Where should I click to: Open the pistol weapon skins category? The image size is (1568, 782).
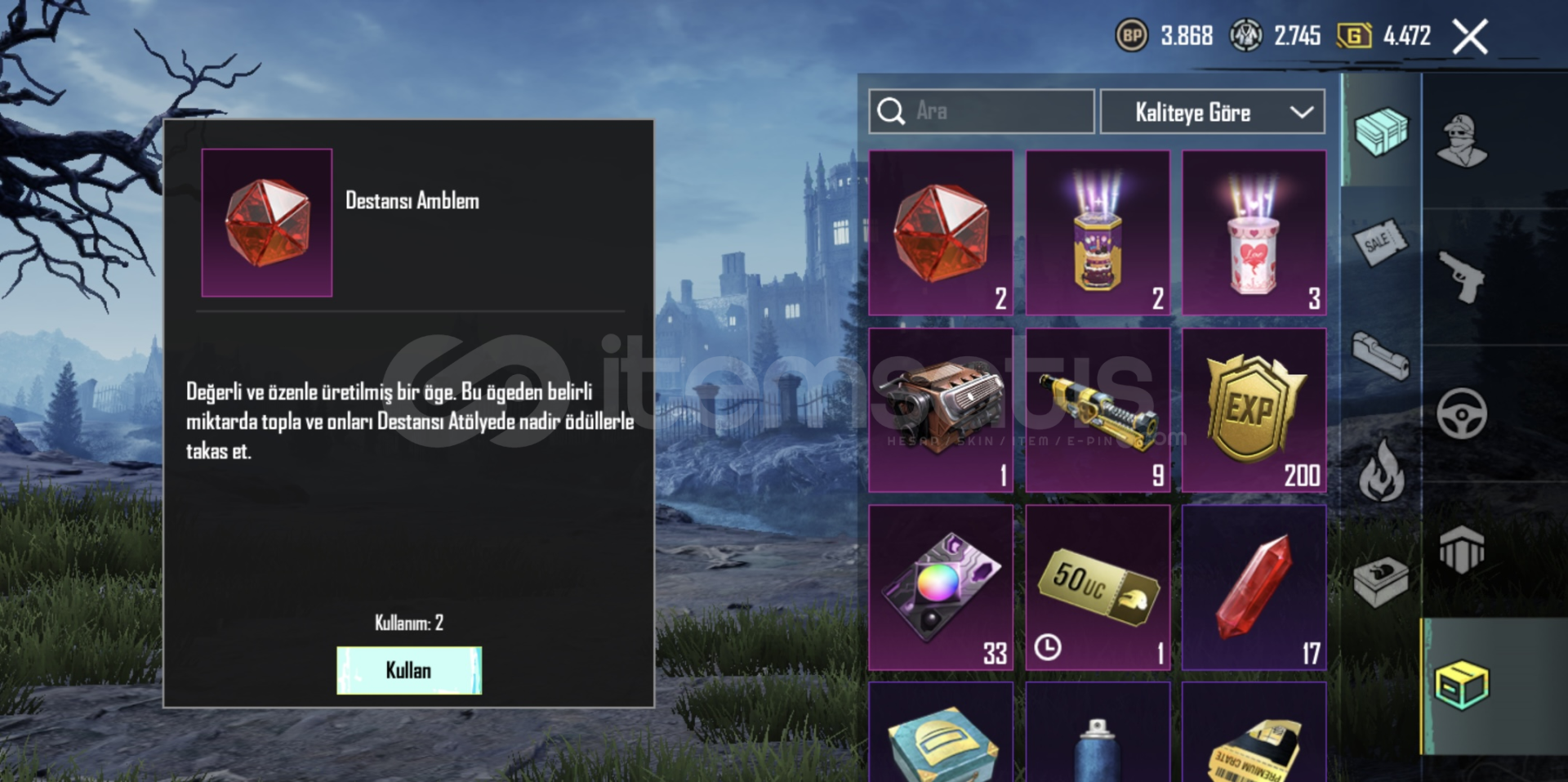[x=1462, y=276]
